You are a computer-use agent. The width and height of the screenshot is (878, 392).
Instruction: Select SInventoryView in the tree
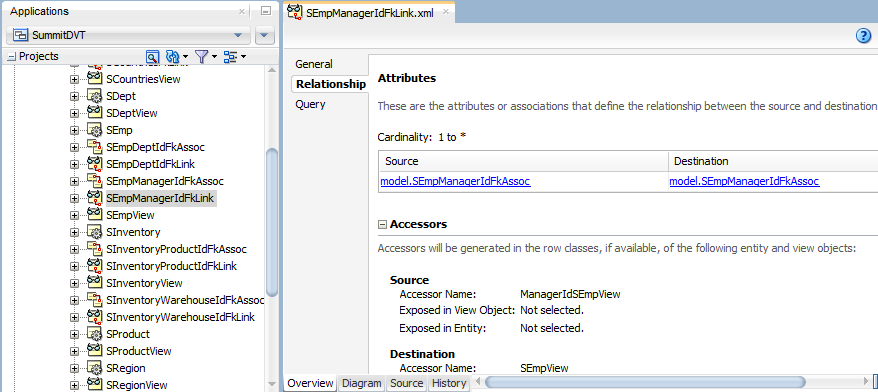(x=144, y=283)
